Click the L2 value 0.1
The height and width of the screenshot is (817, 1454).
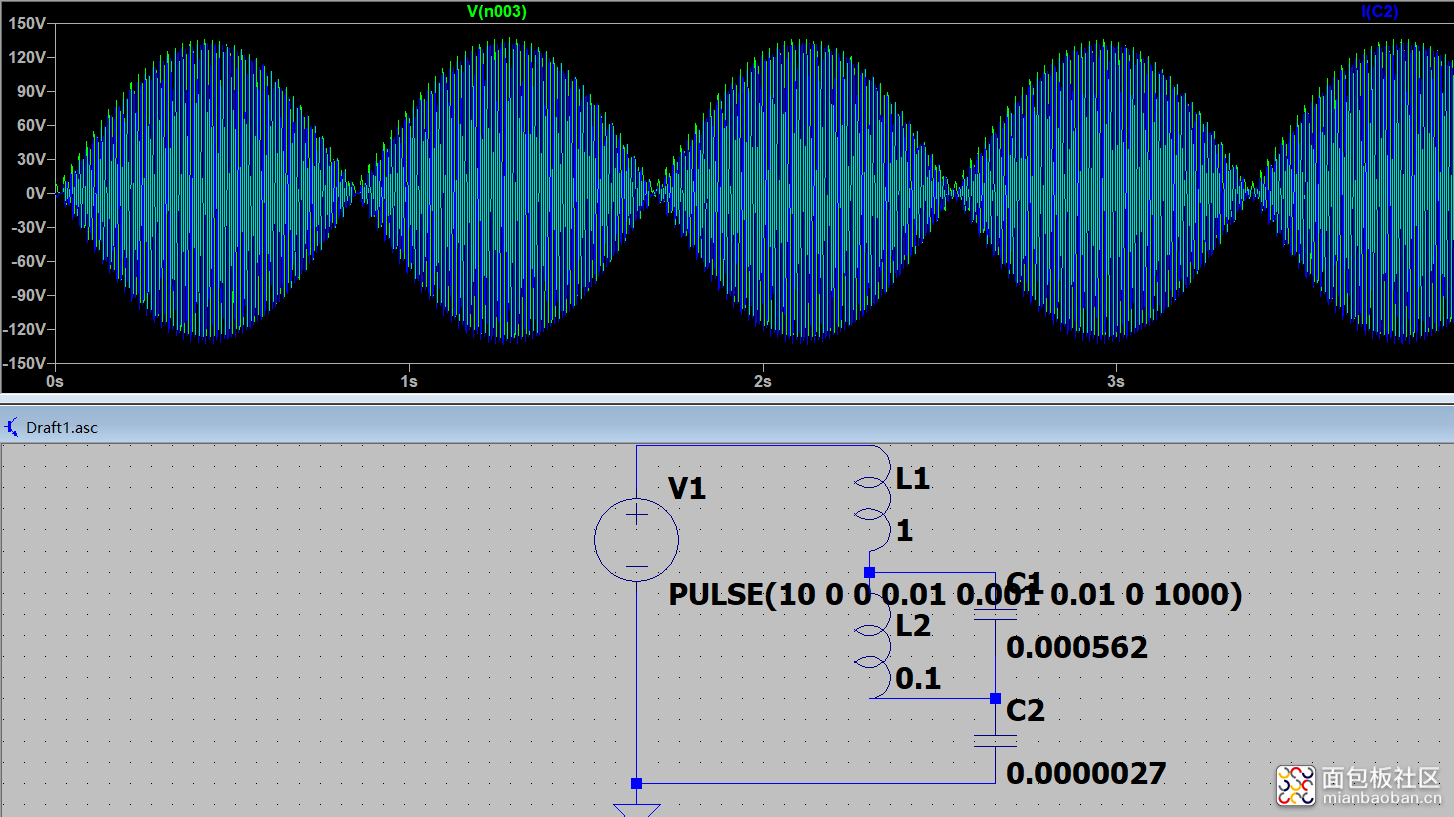918,679
